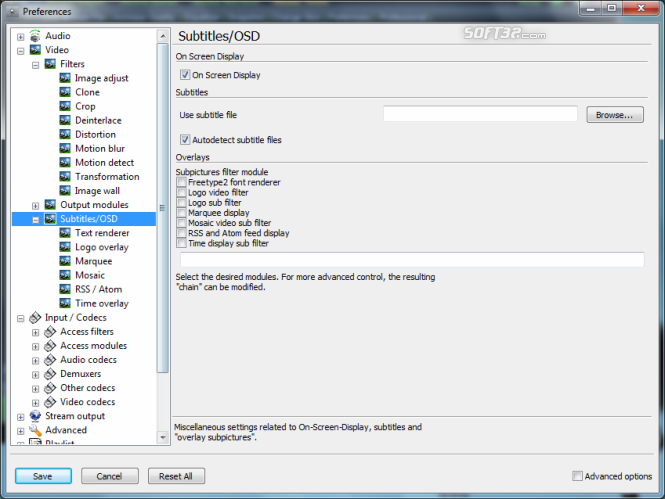665x499 pixels.
Task: Click the Deinterlace icon
Action: (x=65, y=120)
